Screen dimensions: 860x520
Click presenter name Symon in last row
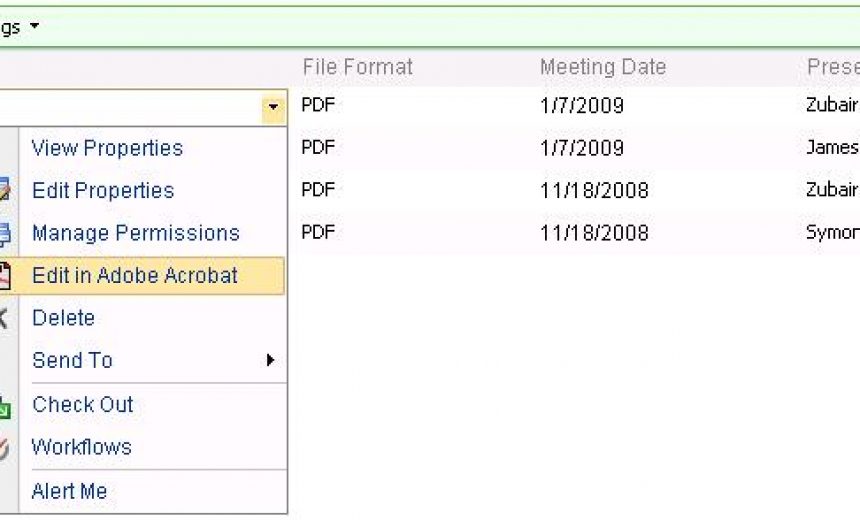[832, 233]
